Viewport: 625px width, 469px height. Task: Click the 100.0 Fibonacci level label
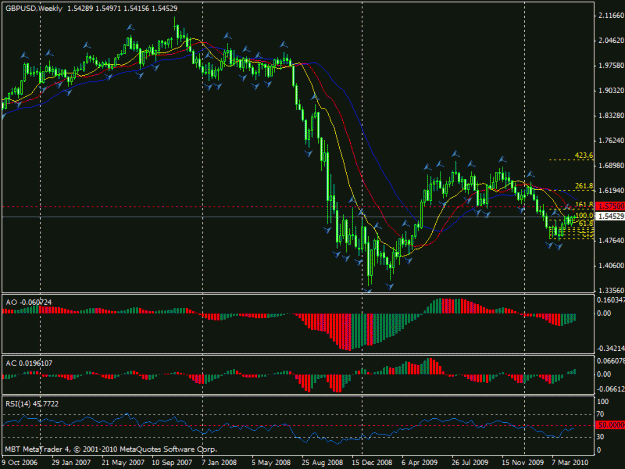tap(584, 216)
